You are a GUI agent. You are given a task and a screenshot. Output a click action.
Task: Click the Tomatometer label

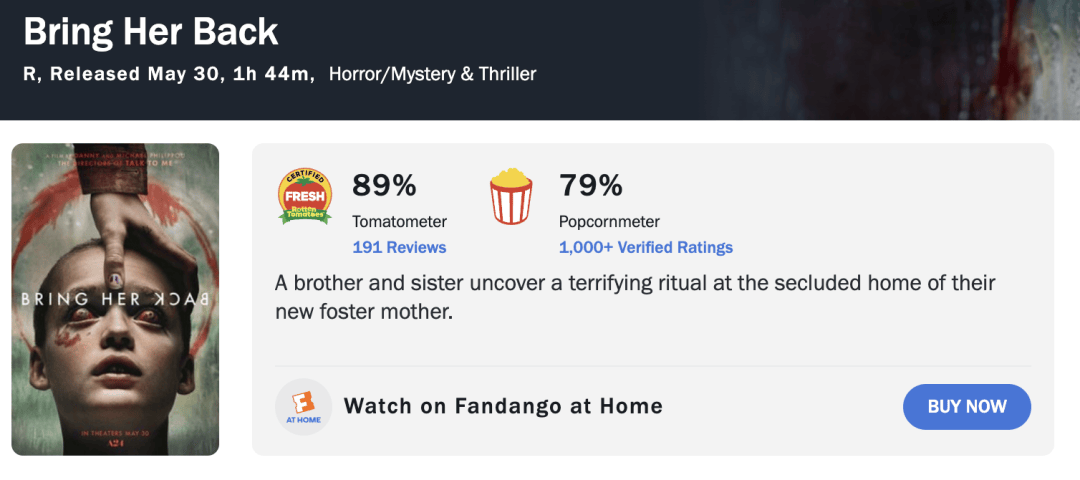399,222
